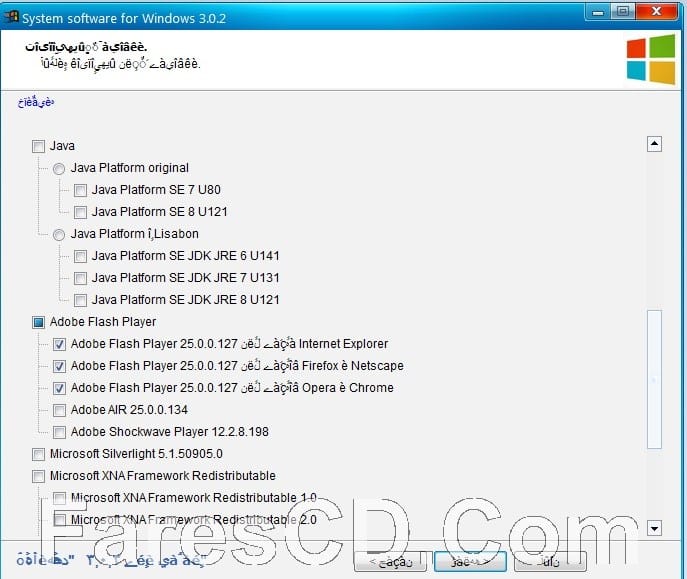Viewport: 687px width, 579px height.
Task: Click the blue link below the header
Action: pos(36,102)
